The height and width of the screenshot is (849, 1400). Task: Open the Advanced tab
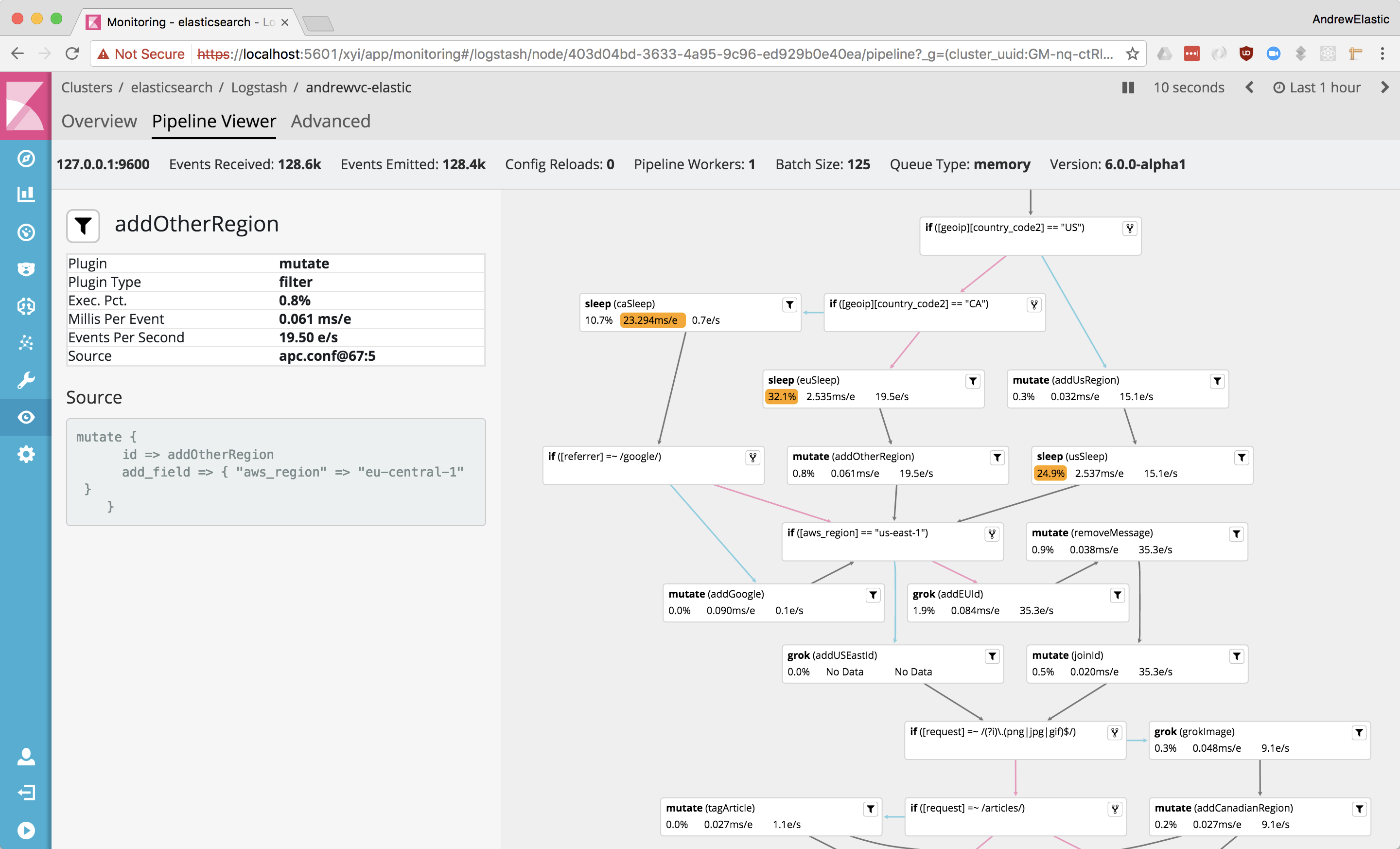(x=331, y=121)
